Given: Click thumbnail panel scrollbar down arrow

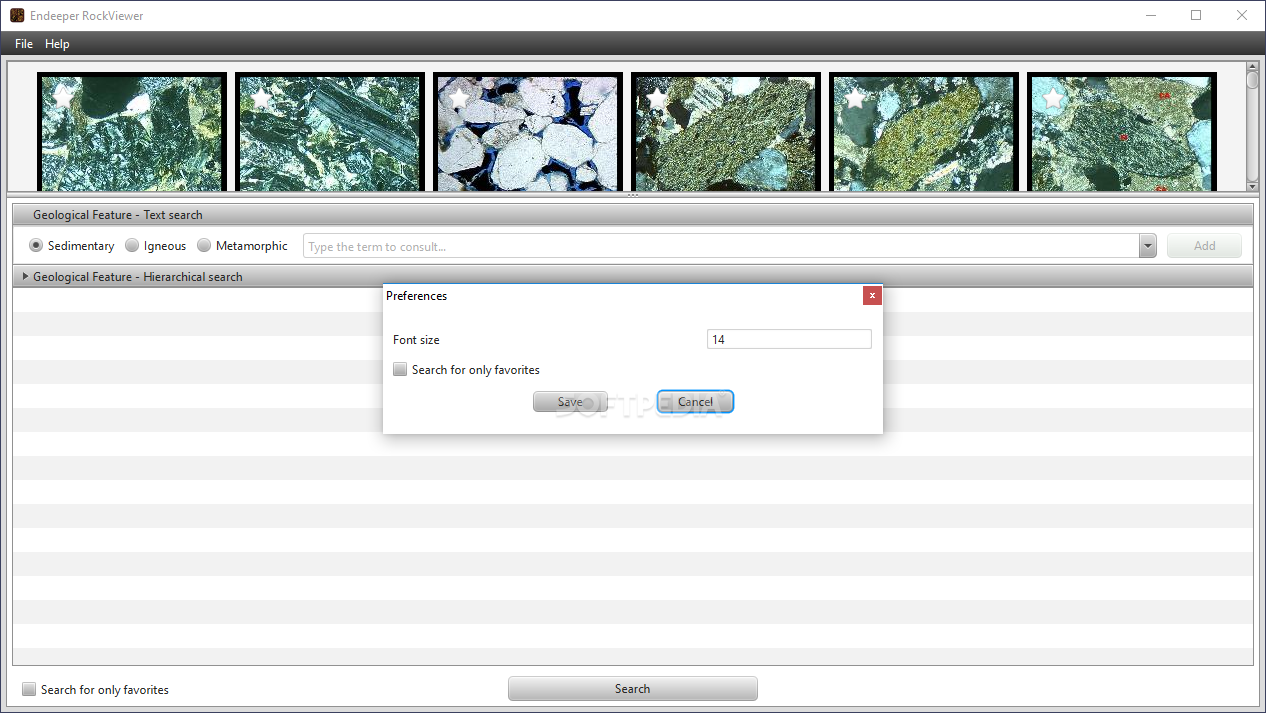Looking at the screenshot, I should tap(1252, 186).
